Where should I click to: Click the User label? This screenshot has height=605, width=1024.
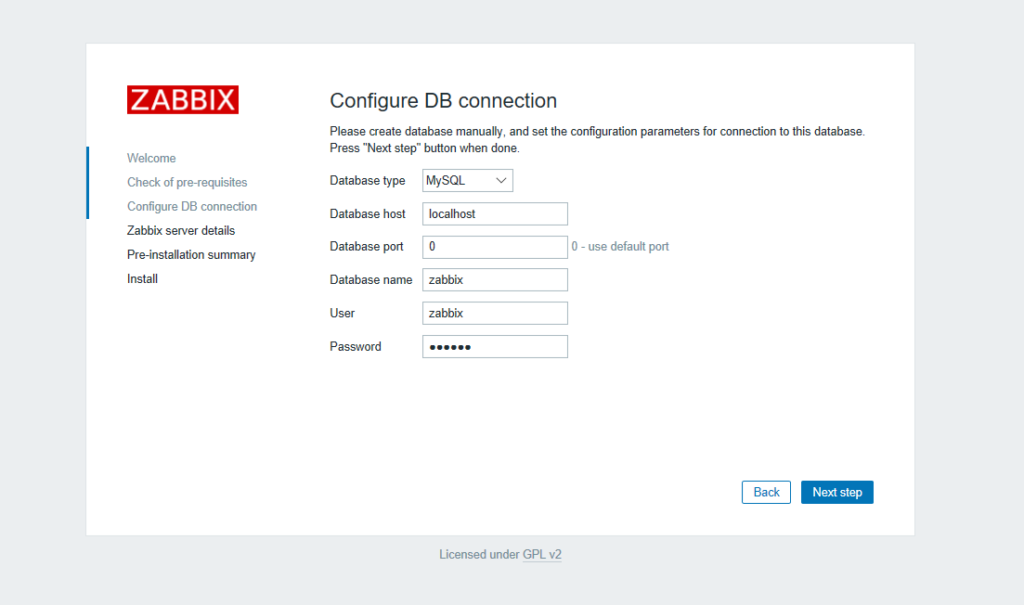pyautogui.click(x=342, y=313)
